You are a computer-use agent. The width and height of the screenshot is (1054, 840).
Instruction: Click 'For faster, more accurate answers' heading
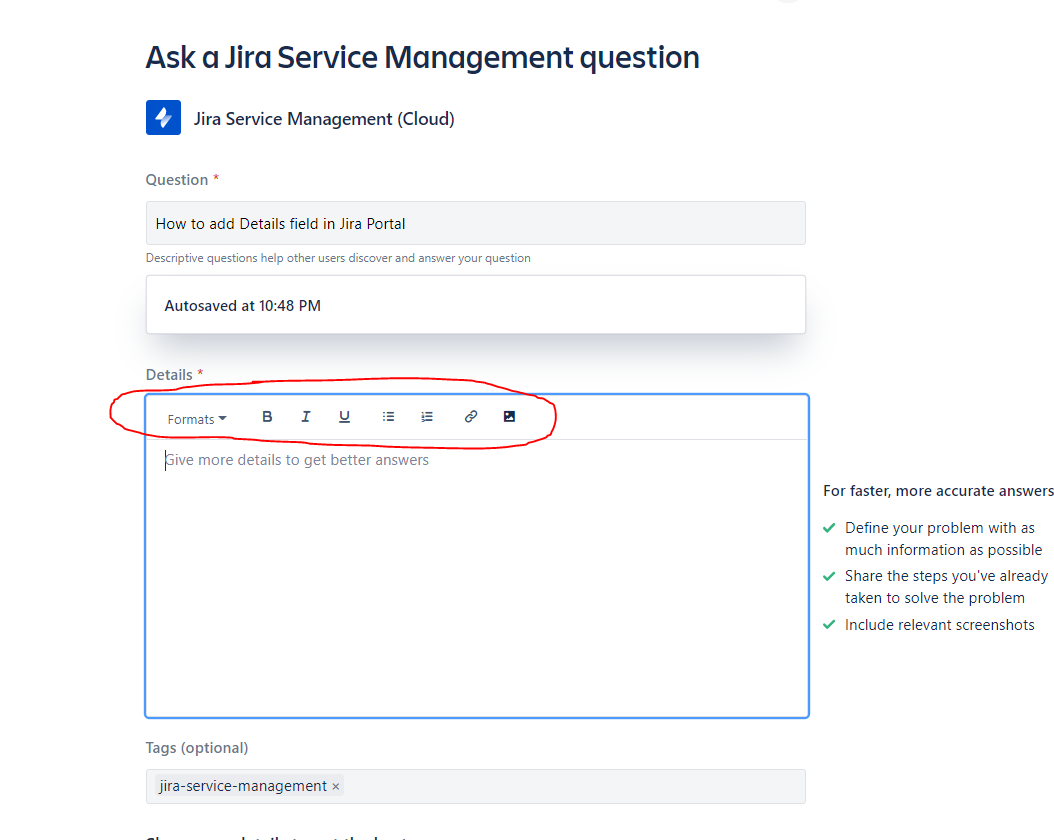[x=938, y=491]
